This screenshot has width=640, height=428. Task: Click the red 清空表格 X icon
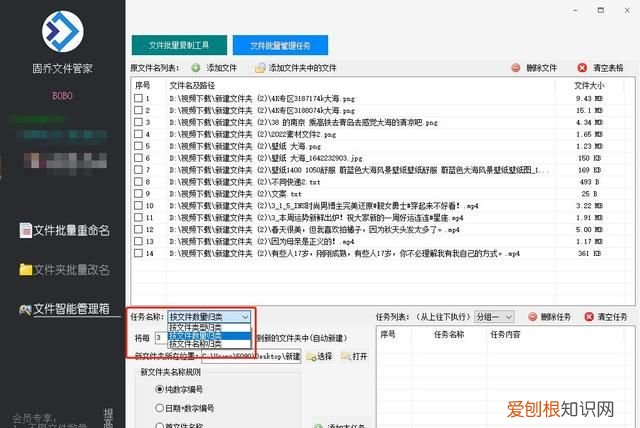coord(582,68)
